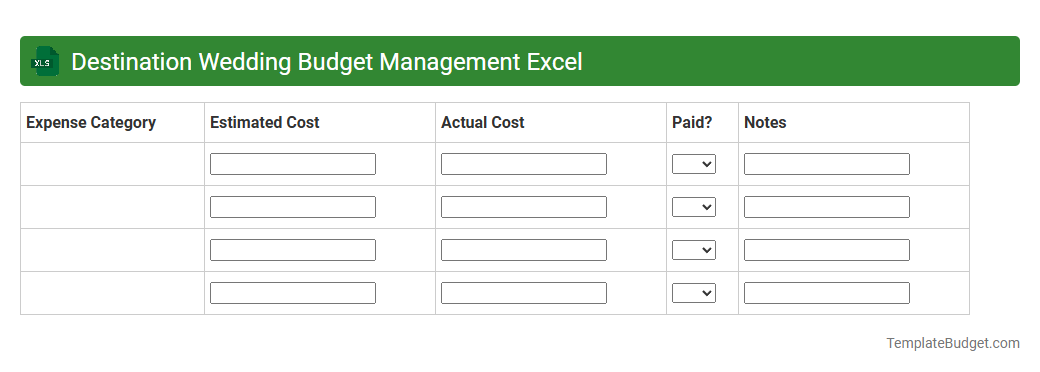
Task: Click first row Estimated Cost input field
Action: [292, 164]
